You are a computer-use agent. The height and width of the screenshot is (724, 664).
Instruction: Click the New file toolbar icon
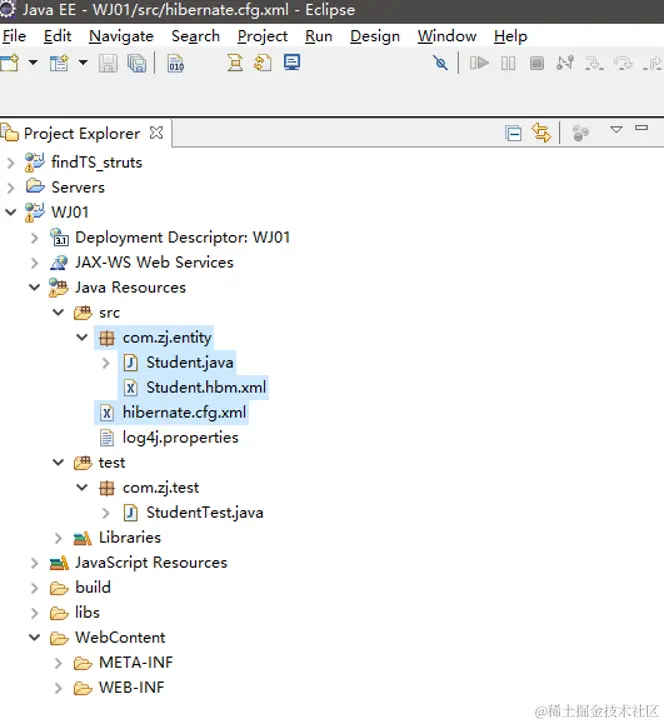10,63
